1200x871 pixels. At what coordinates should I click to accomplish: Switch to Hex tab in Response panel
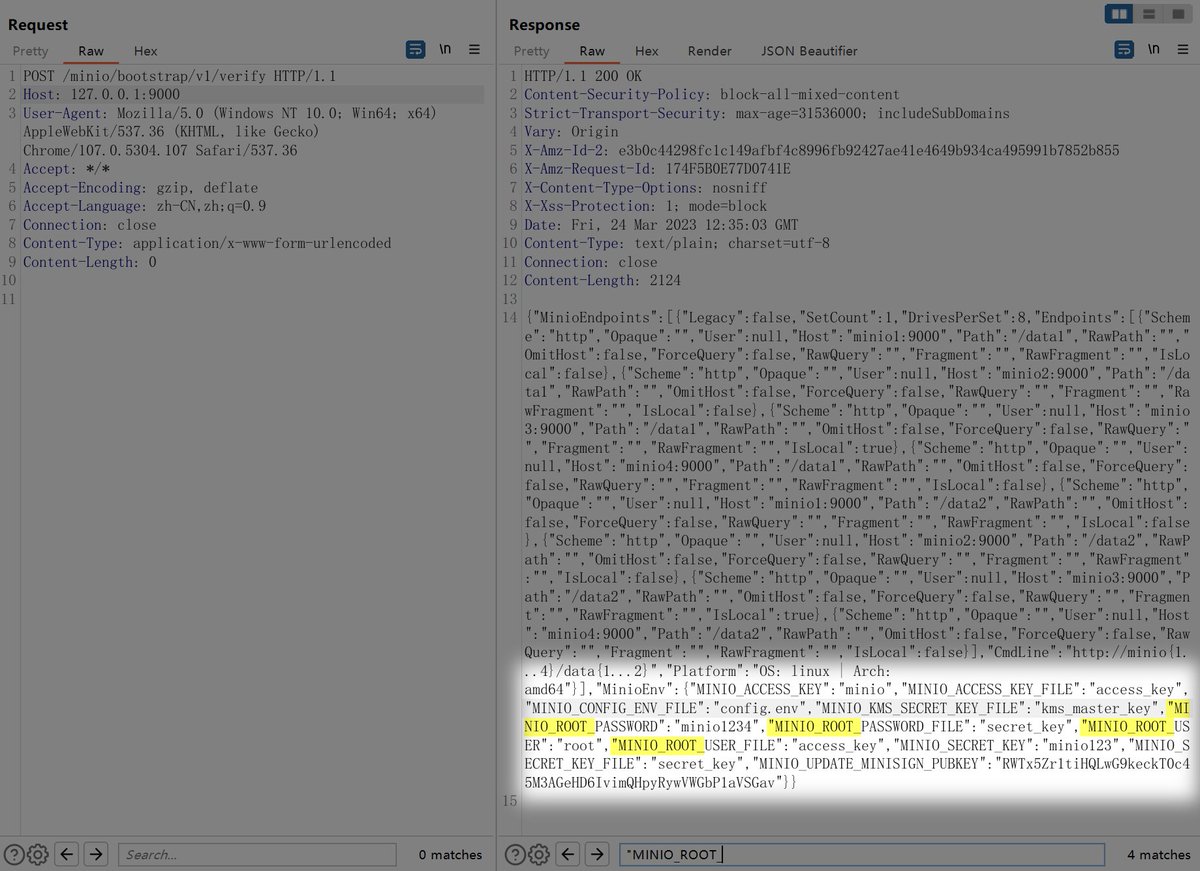647,51
